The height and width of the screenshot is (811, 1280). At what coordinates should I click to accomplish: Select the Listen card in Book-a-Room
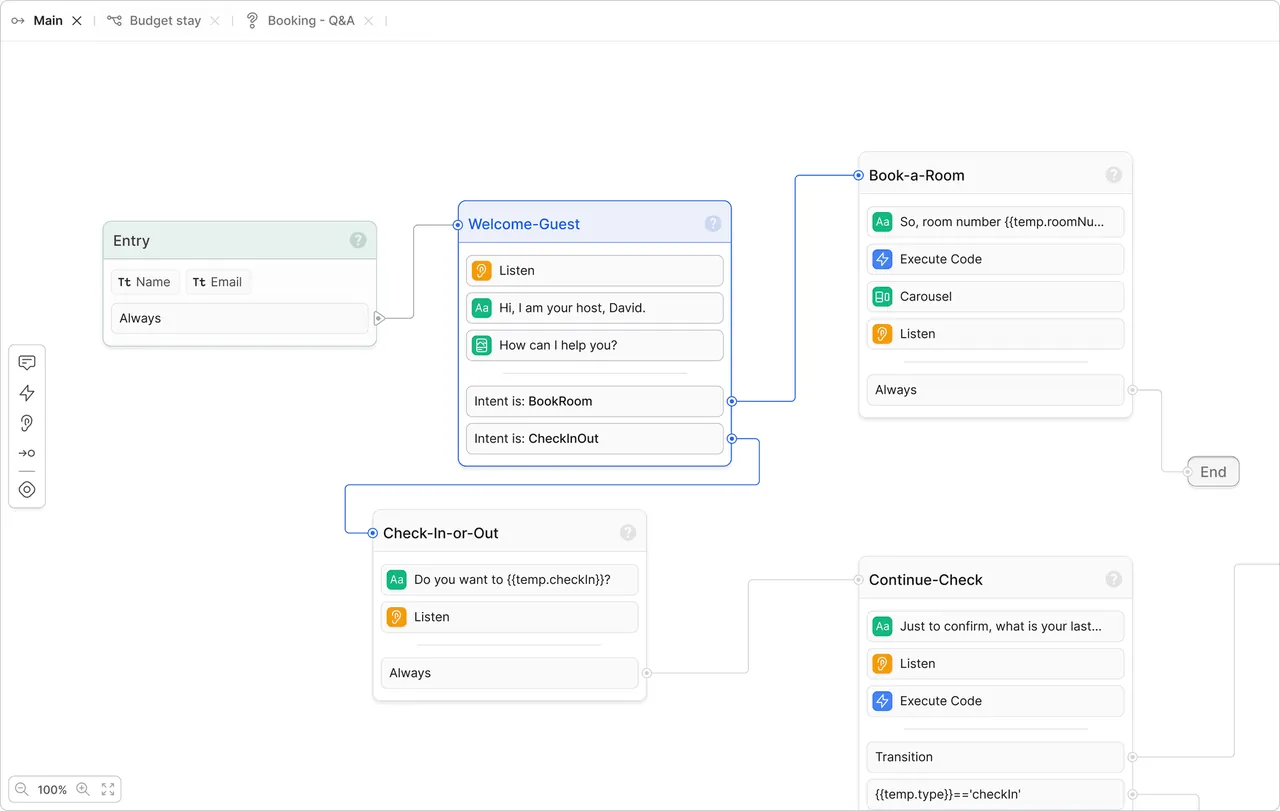(x=995, y=334)
